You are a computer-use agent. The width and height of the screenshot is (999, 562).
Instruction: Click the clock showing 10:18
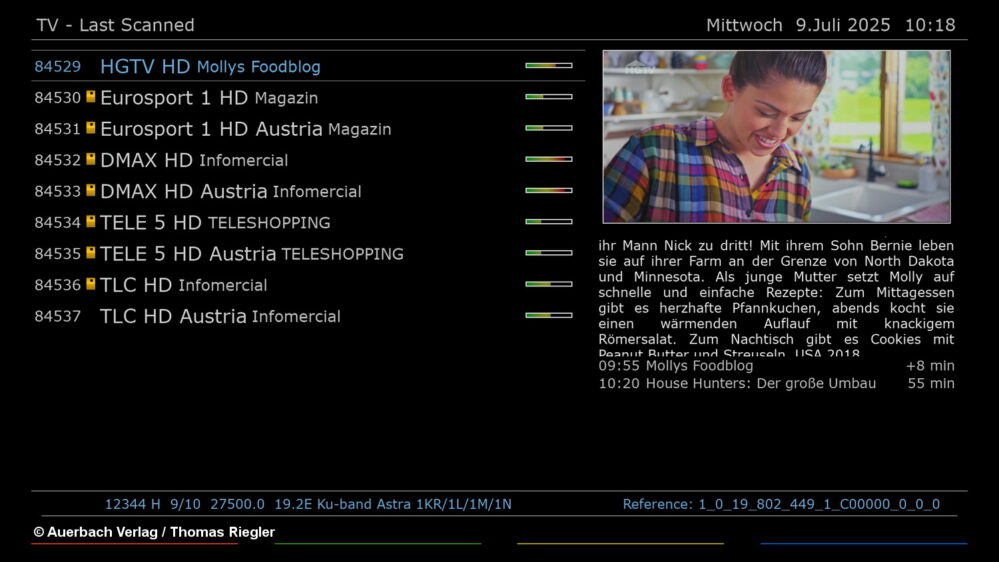(930, 25)
